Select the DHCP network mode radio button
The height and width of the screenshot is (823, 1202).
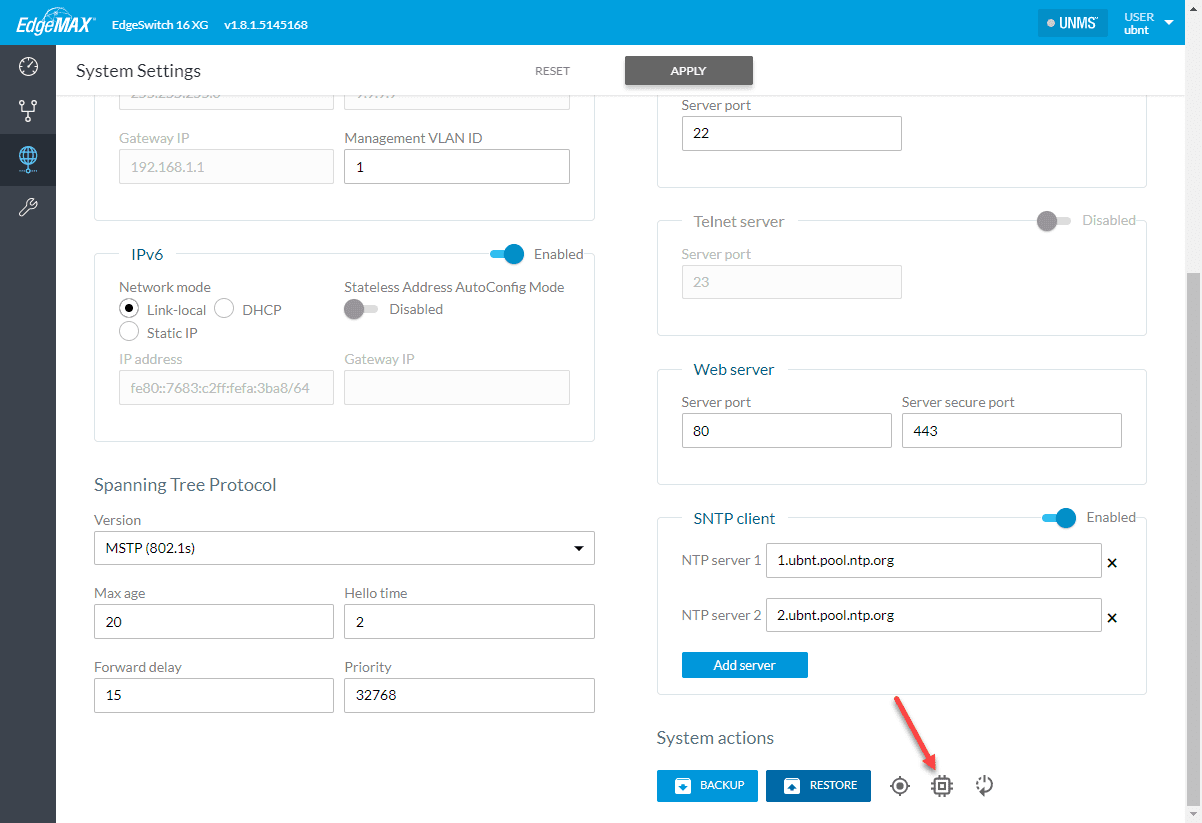tap(224, 309)
